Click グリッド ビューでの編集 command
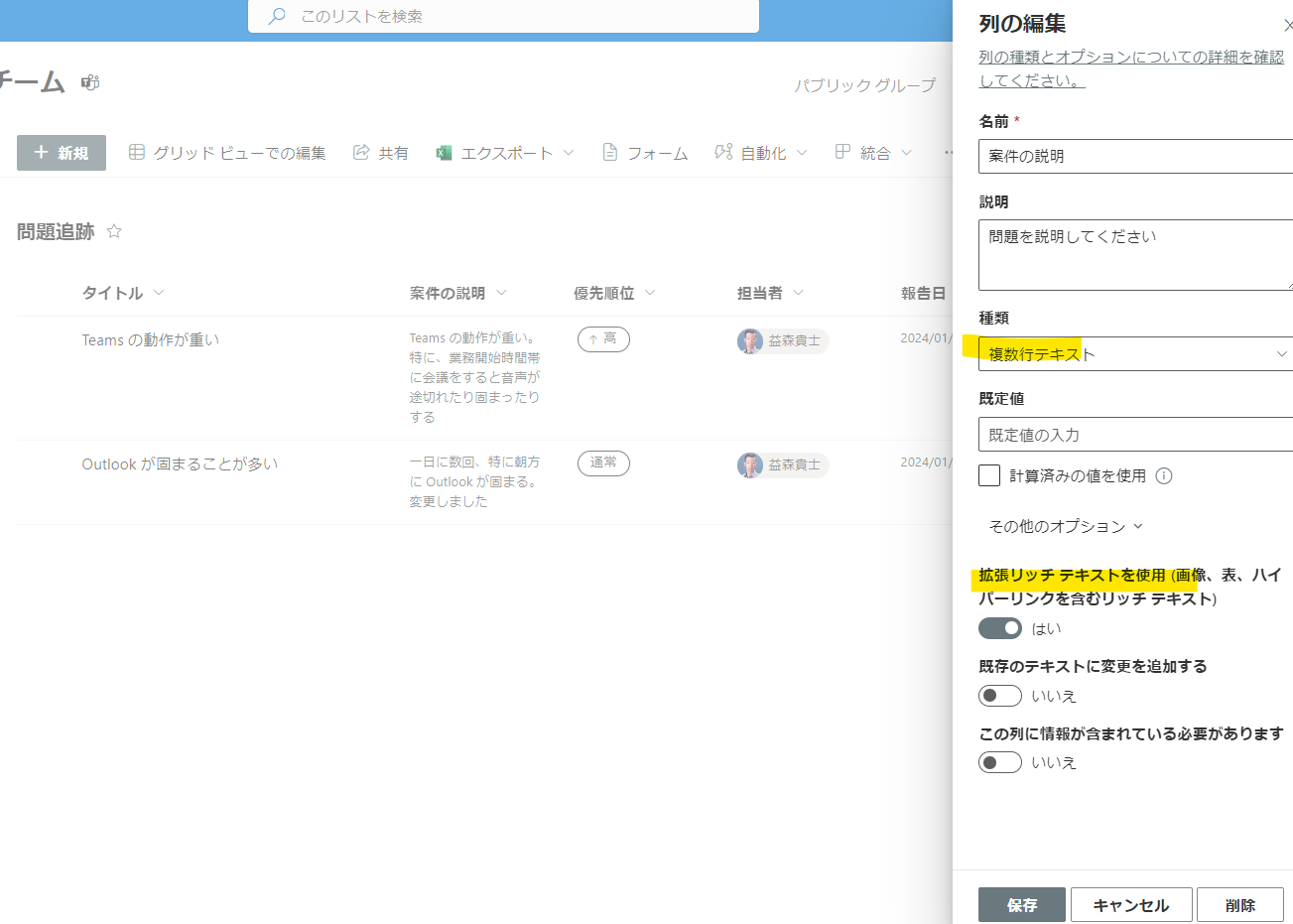Screen dimensions: 1293x924 click(227, 153)
